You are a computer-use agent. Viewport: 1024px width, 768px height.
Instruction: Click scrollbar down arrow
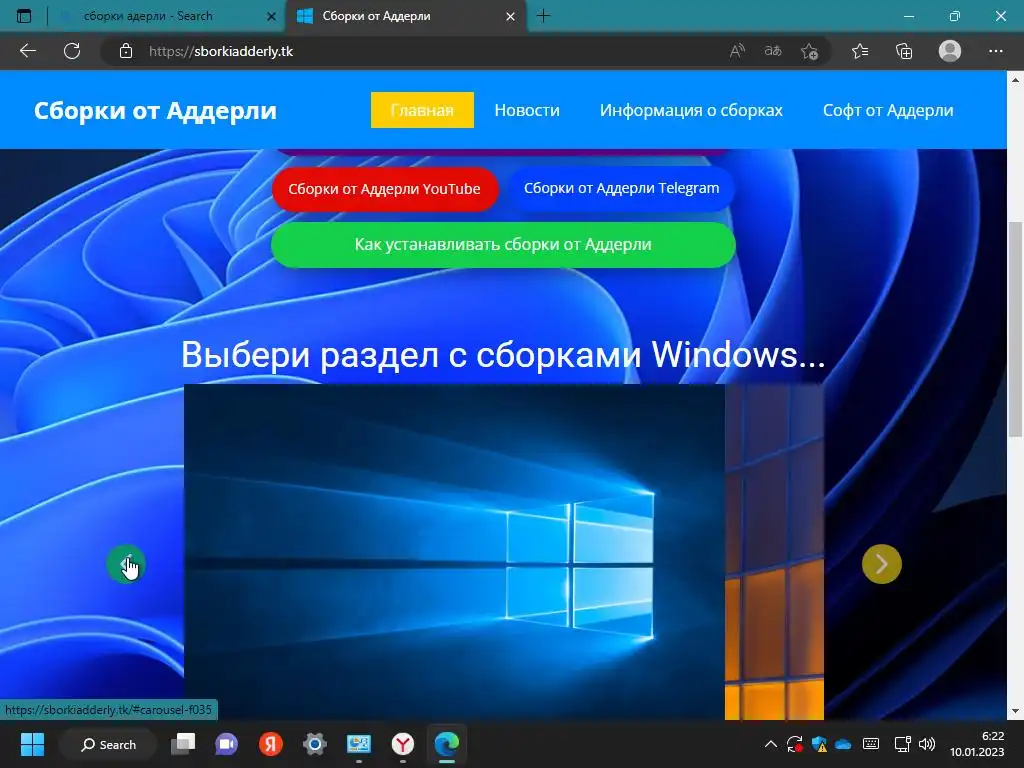[x=1015, y=711]
